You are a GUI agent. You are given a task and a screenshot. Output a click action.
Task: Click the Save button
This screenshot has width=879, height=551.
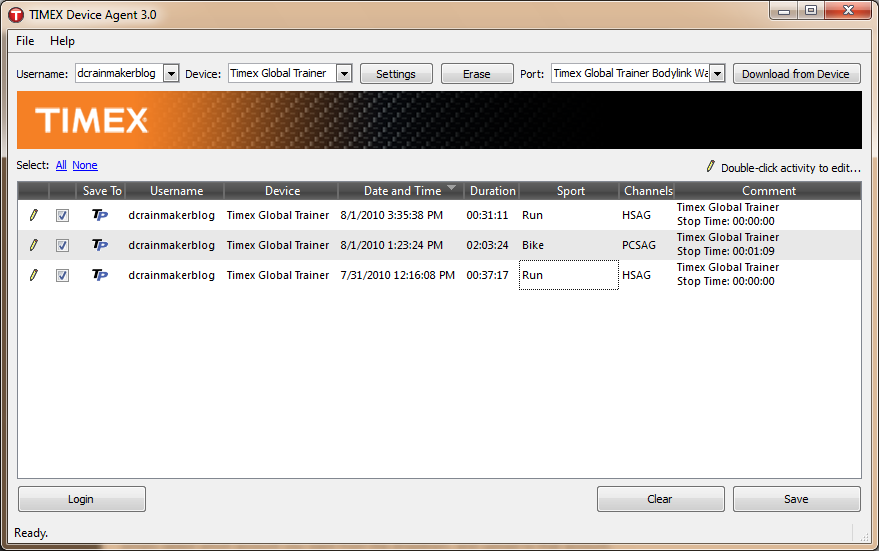(796, 499)
